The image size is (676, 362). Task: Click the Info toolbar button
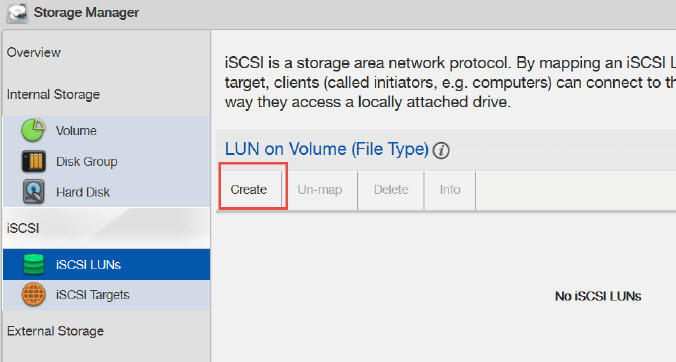click(x=450, y=190)
